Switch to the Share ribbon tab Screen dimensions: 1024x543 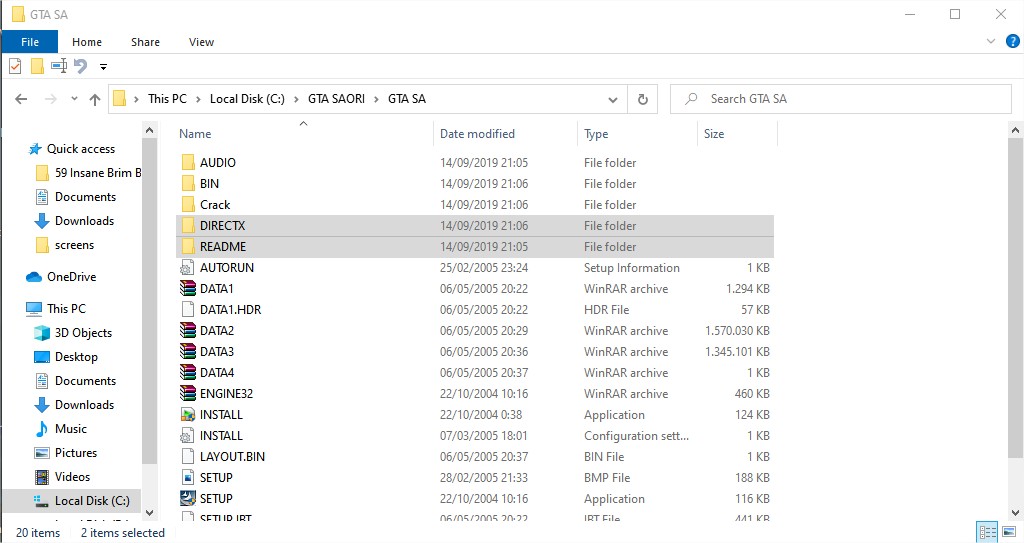point(145,42)
